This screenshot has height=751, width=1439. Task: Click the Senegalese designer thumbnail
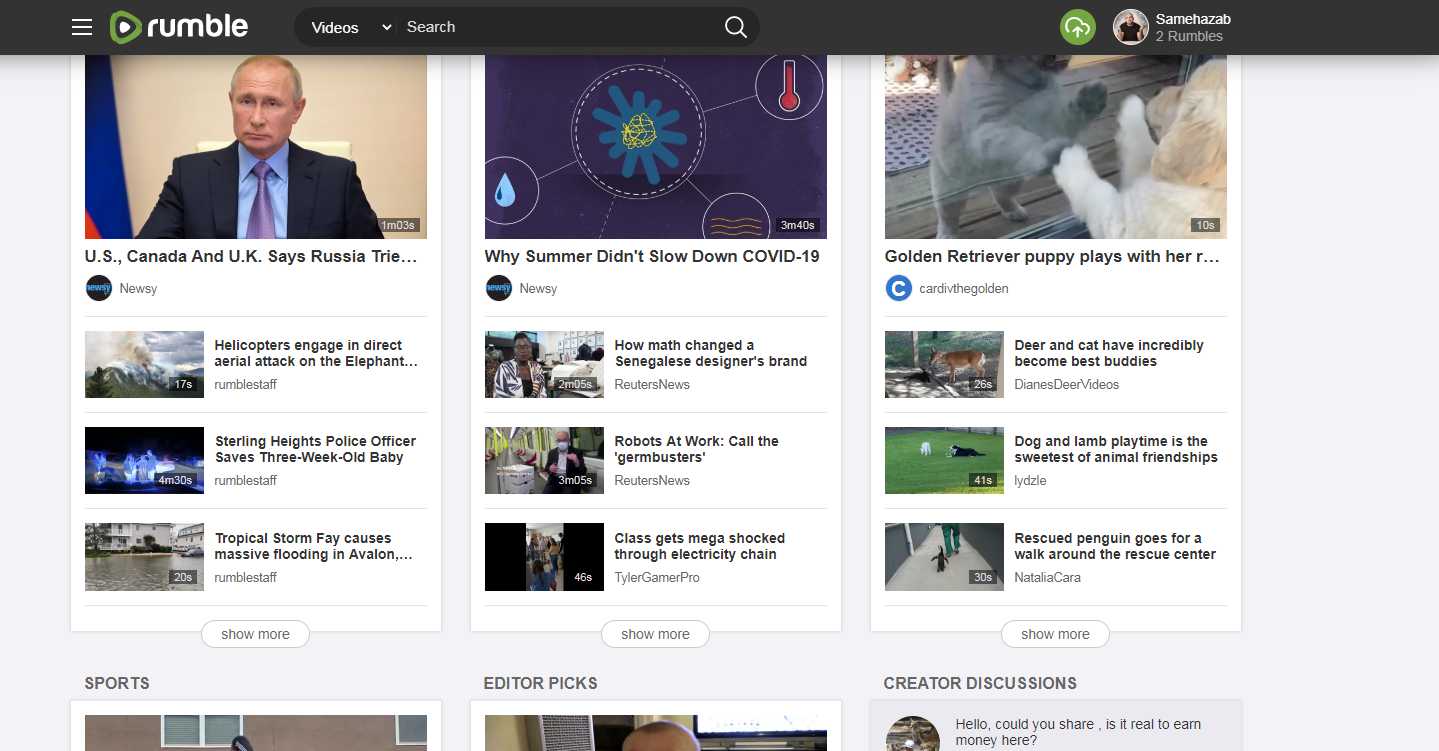tap(544, 364)
